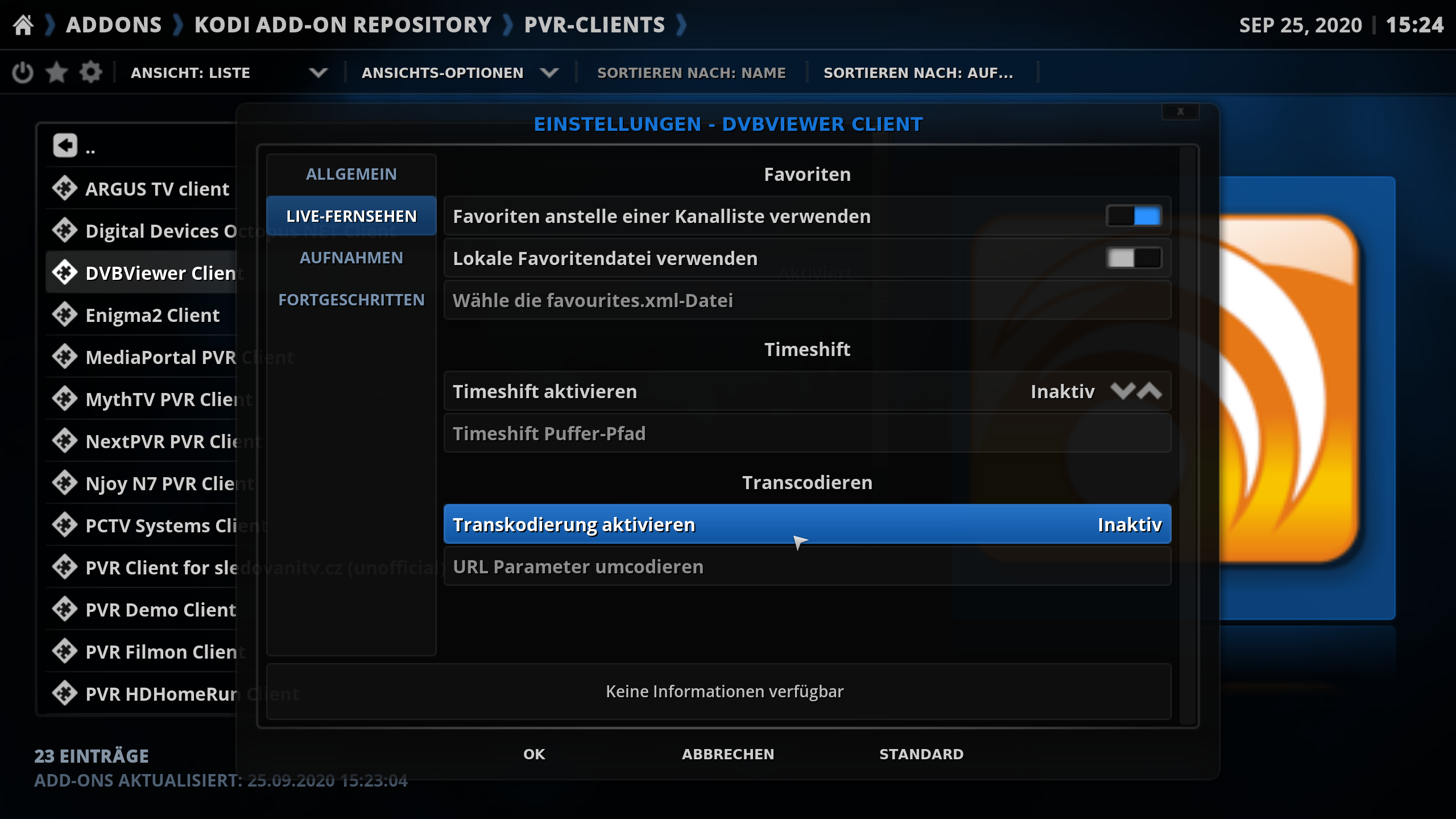
Task: Open the 'Ansicht: Liste' dropdown
Action: 230,73
